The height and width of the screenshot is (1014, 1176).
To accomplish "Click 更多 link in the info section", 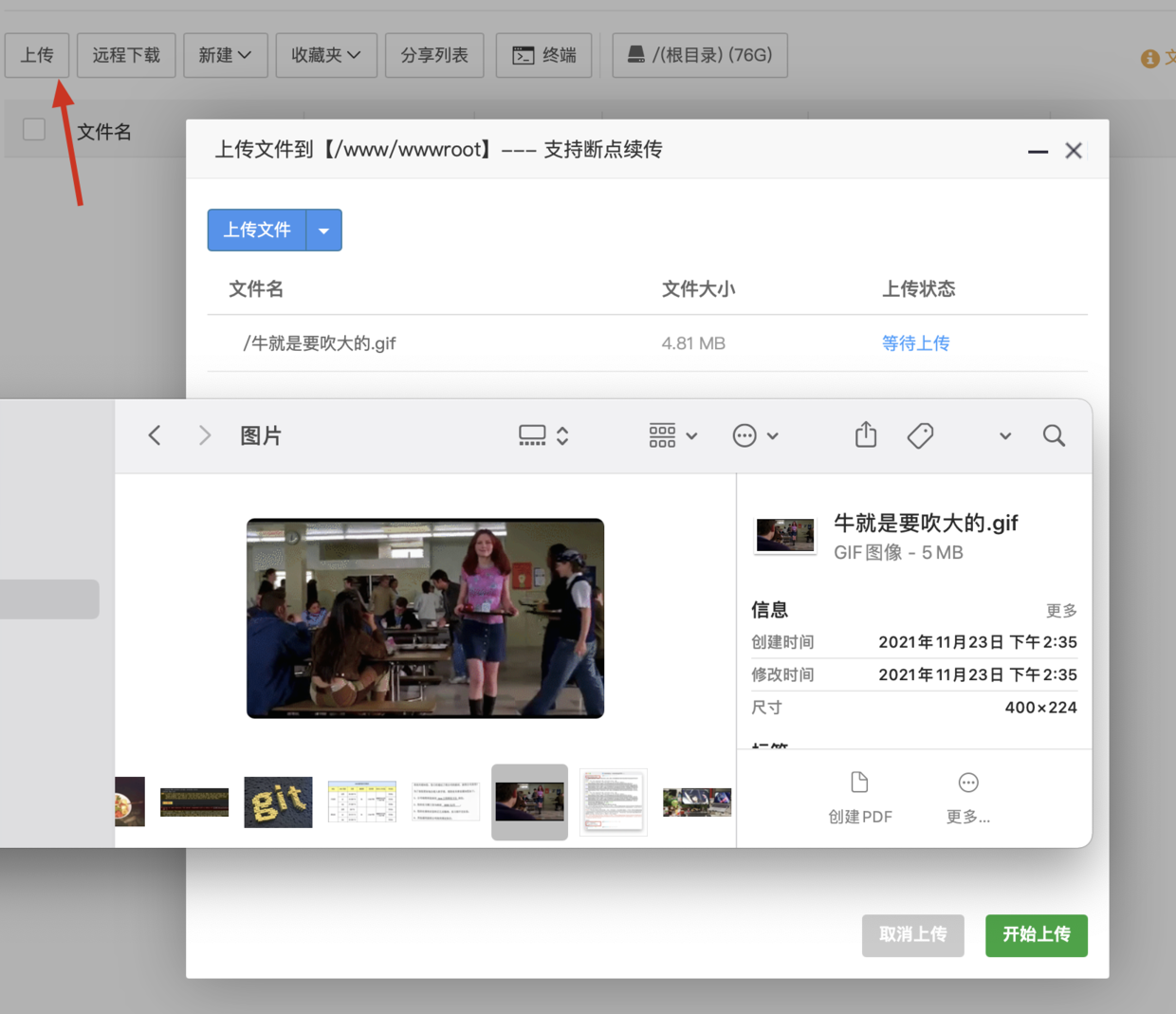I will click(1060, 611).
